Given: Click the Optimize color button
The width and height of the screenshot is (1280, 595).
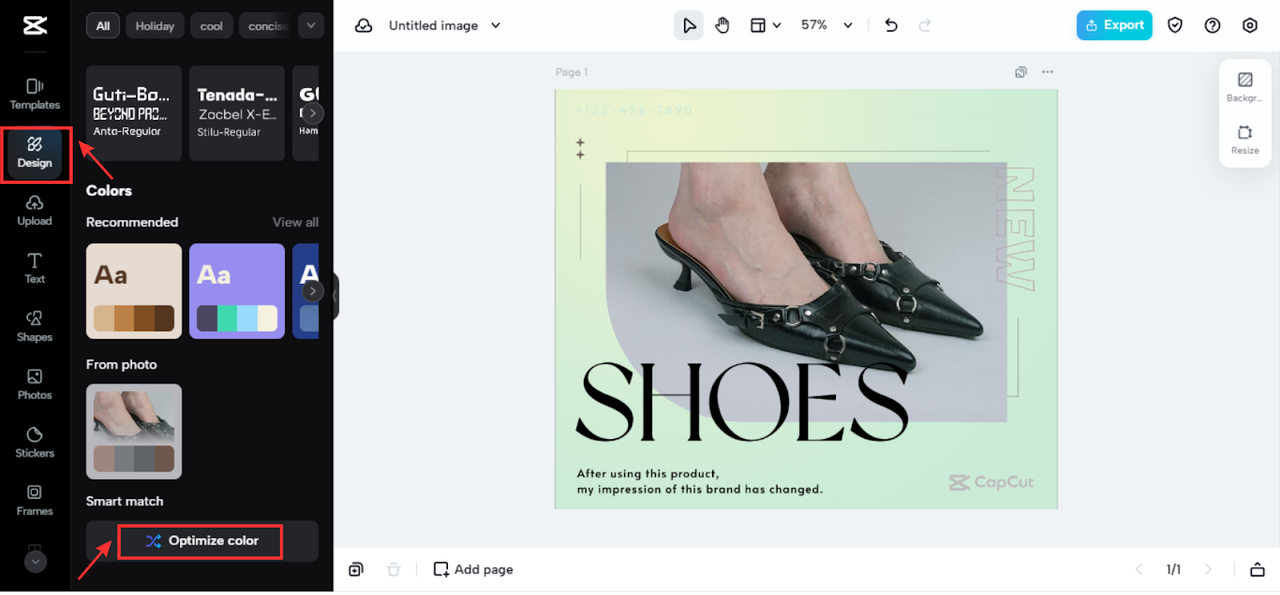Looking at the screenshot, I should coord(202,541).
